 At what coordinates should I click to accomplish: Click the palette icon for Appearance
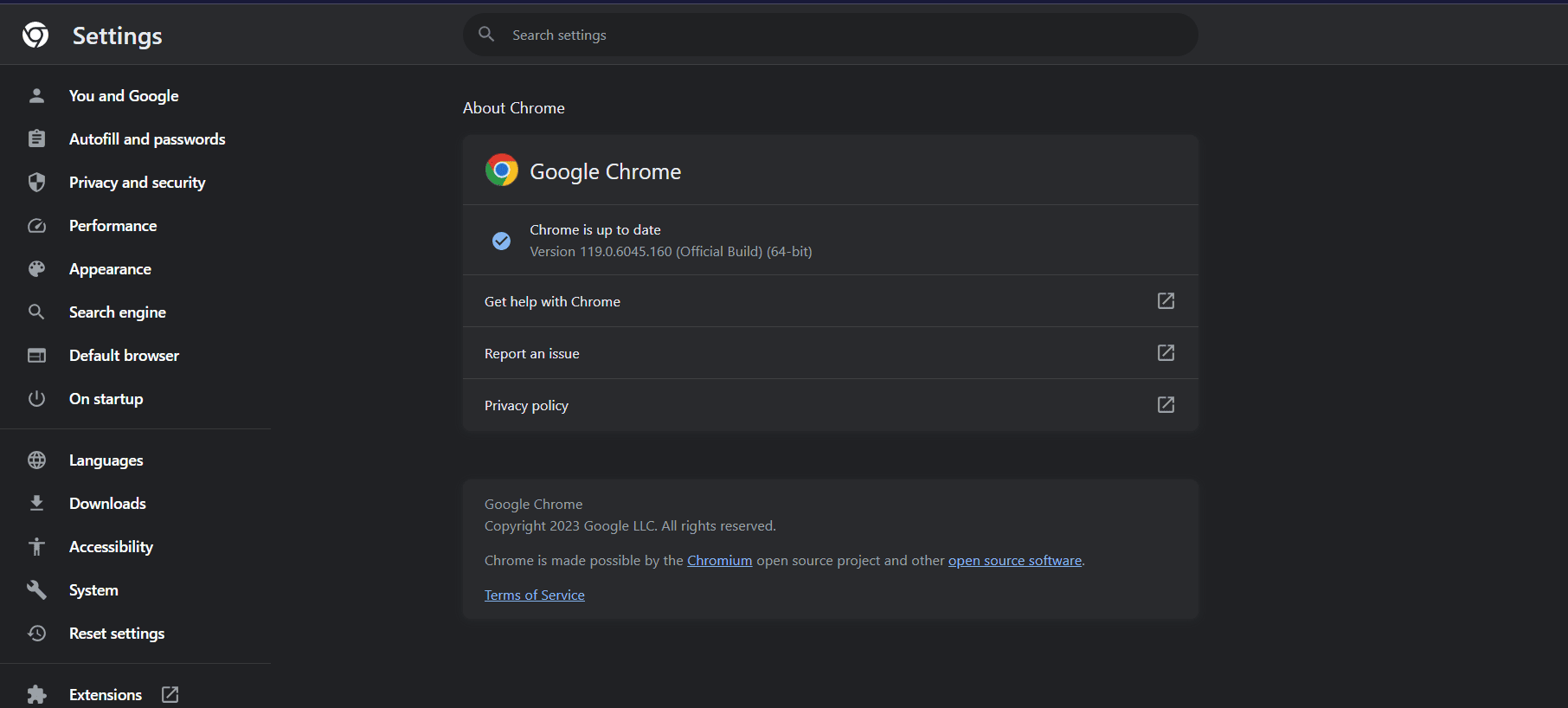[x=36, y=268]
